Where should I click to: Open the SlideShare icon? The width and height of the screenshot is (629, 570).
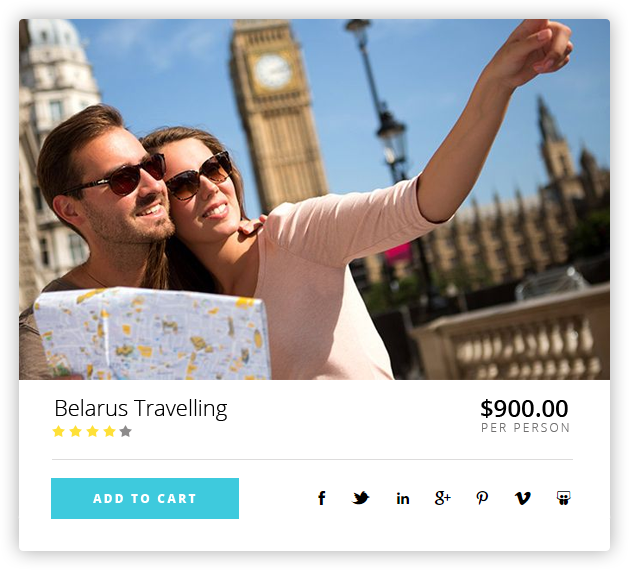564,498
